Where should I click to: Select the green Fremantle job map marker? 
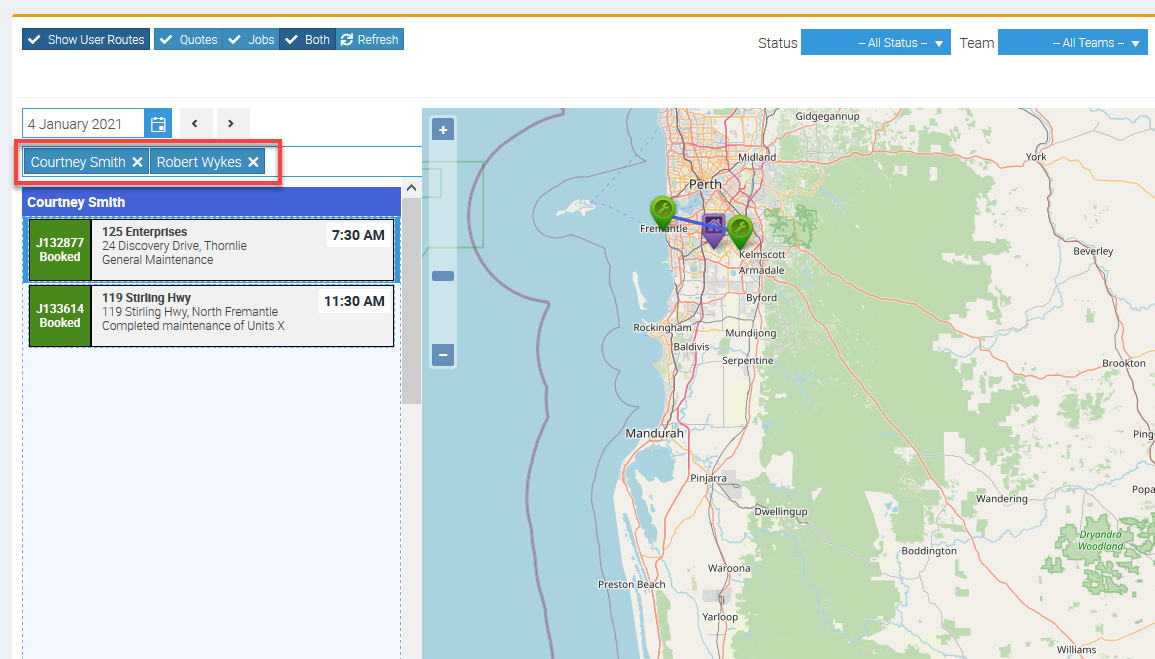pyautogui.click(x=662, y=211)
